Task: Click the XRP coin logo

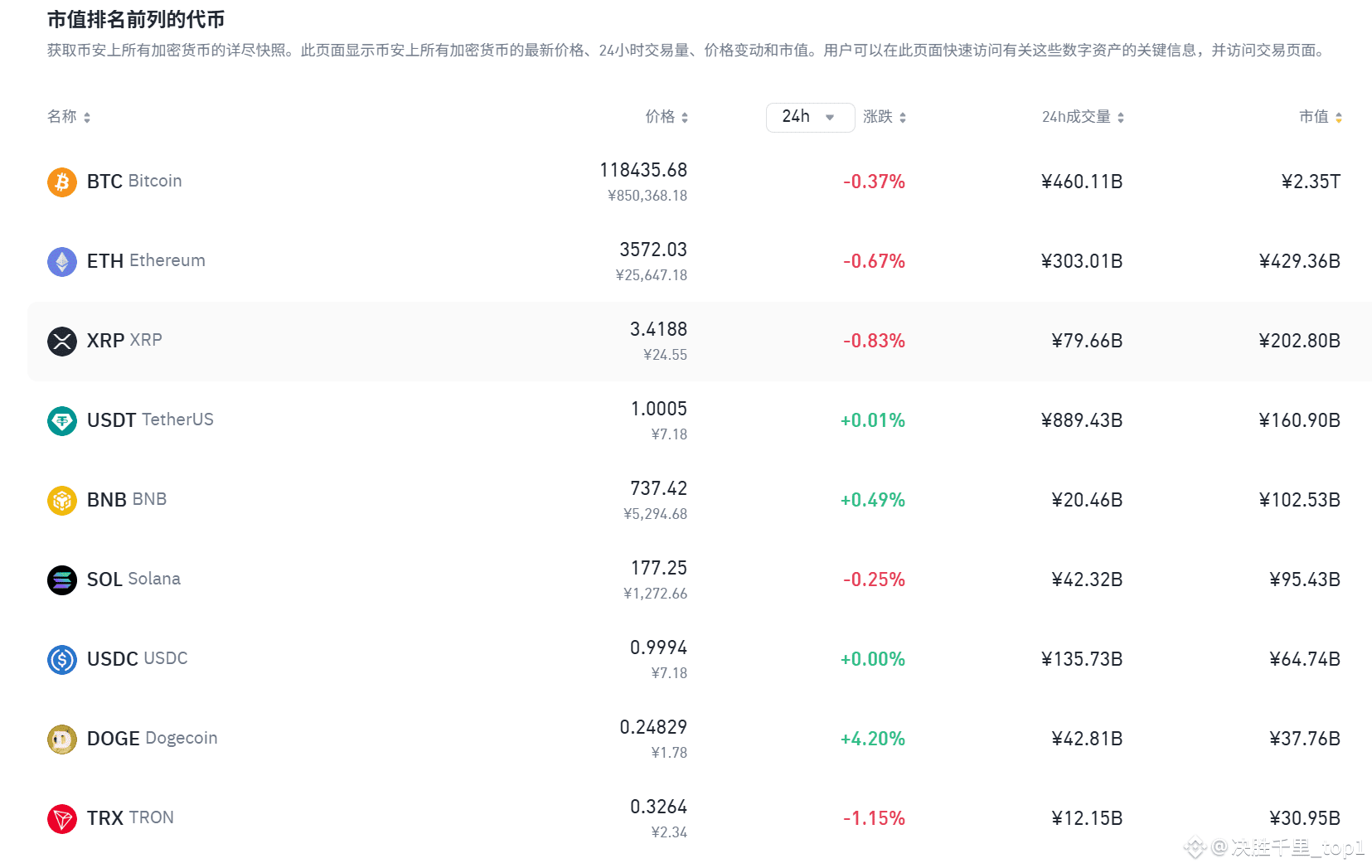Action: 62,341
